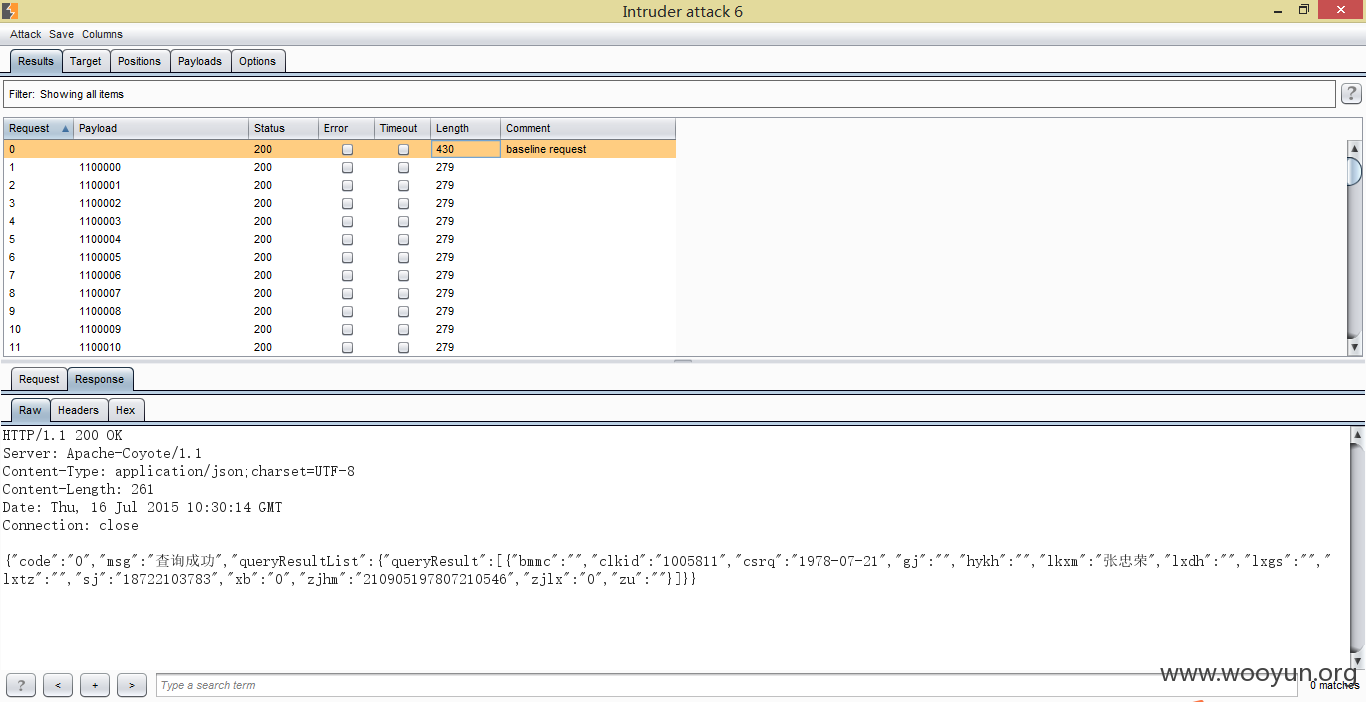Click the HTTP/1.1 200 OK line

62,435
